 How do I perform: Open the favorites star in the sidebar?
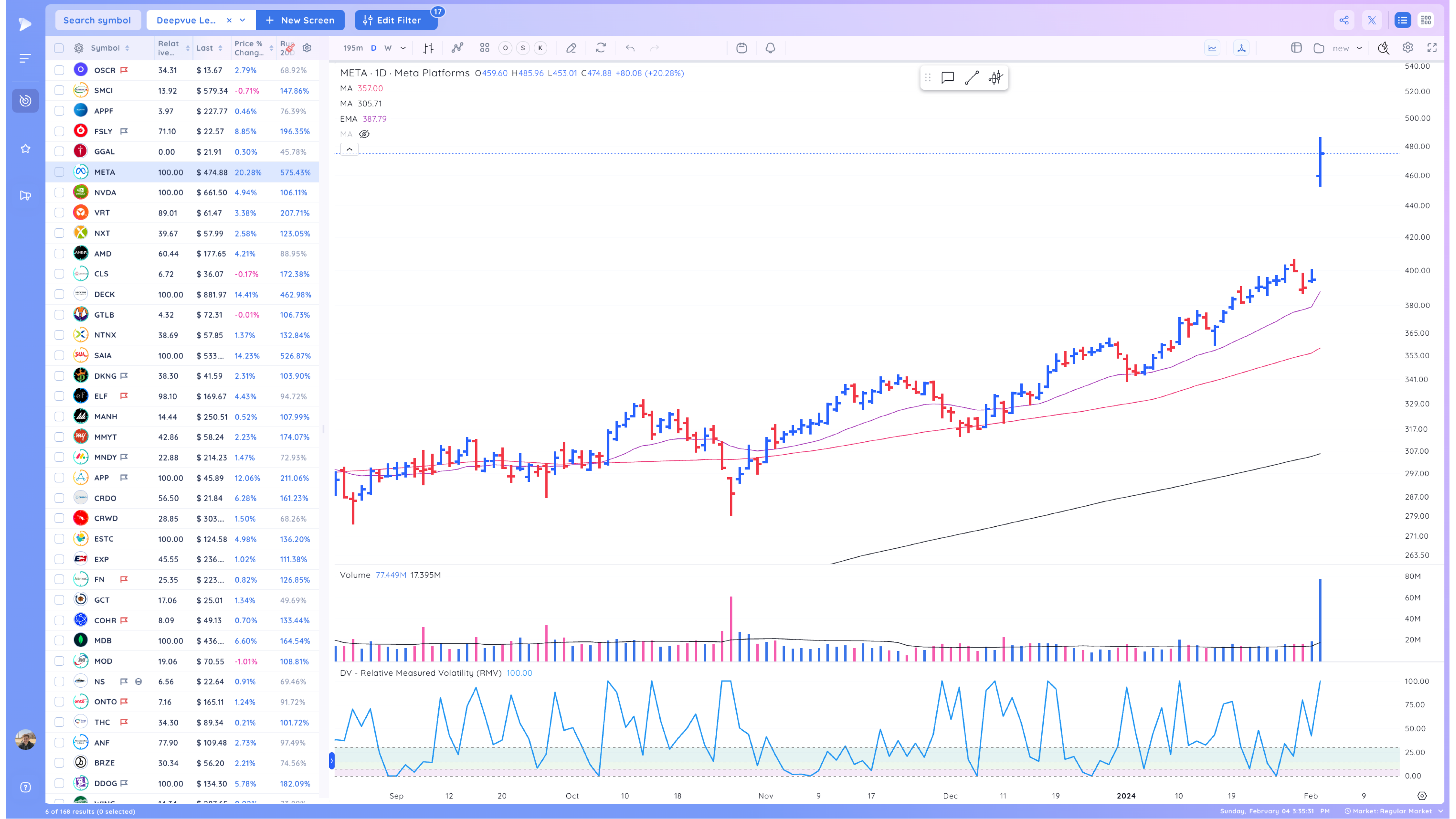pos(25,149)
